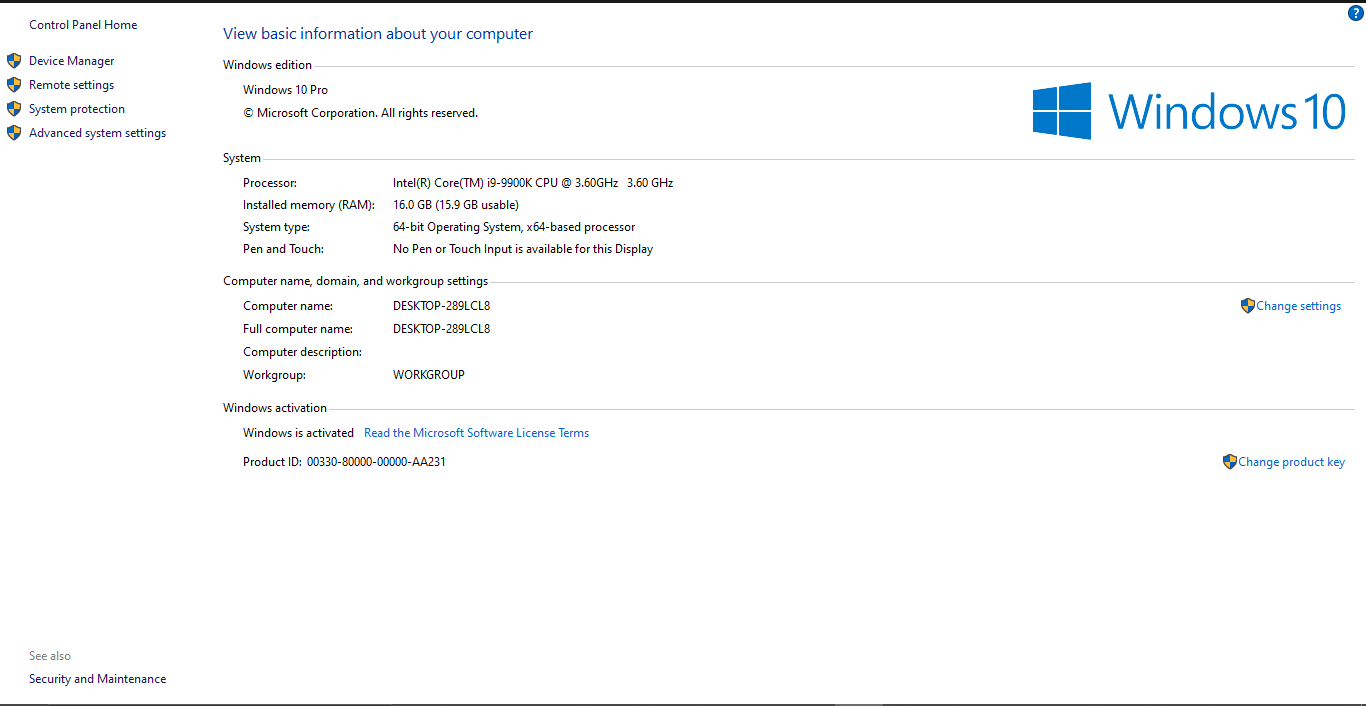Click the Product ID '00330-80000-00000-AA231'

click(376, 462)
